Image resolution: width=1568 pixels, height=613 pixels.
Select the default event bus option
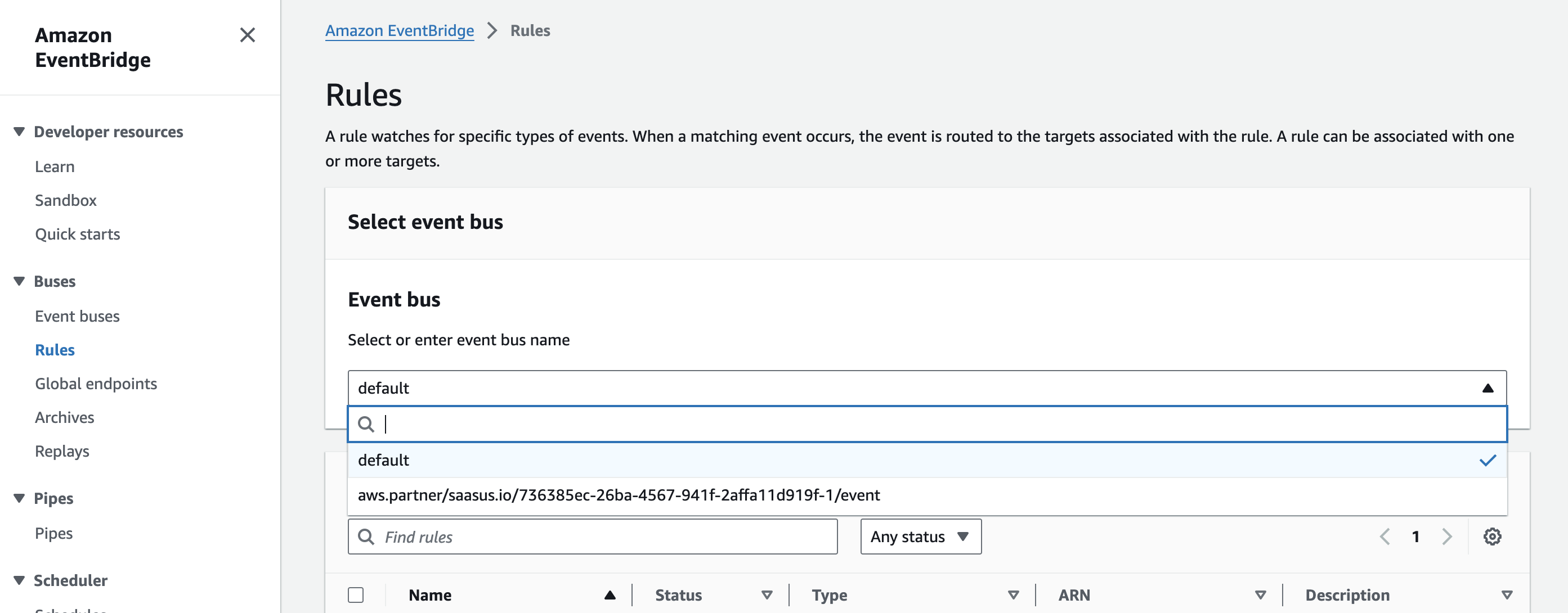(927, 461)
